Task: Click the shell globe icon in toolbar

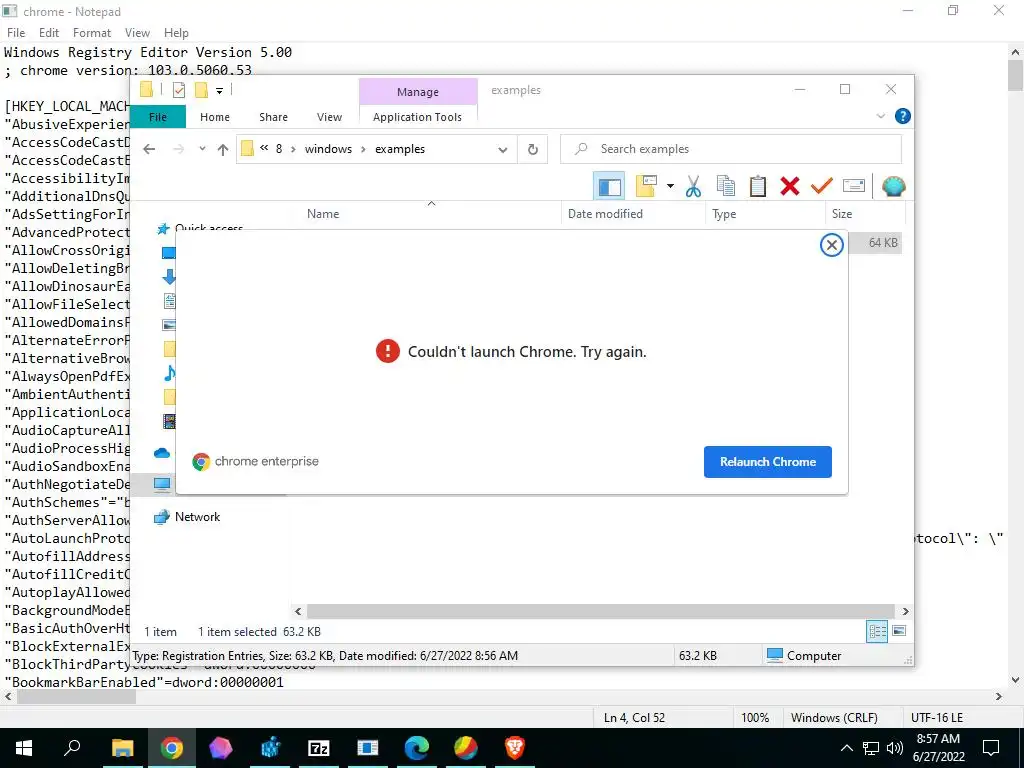Action: pyautogui.click(x=893, y=187)
